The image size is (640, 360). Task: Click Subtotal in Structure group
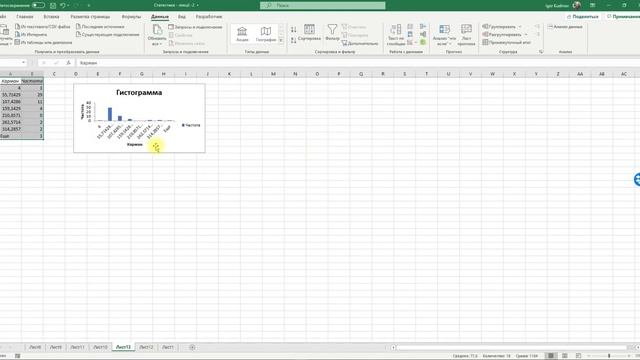coord(507,42)
